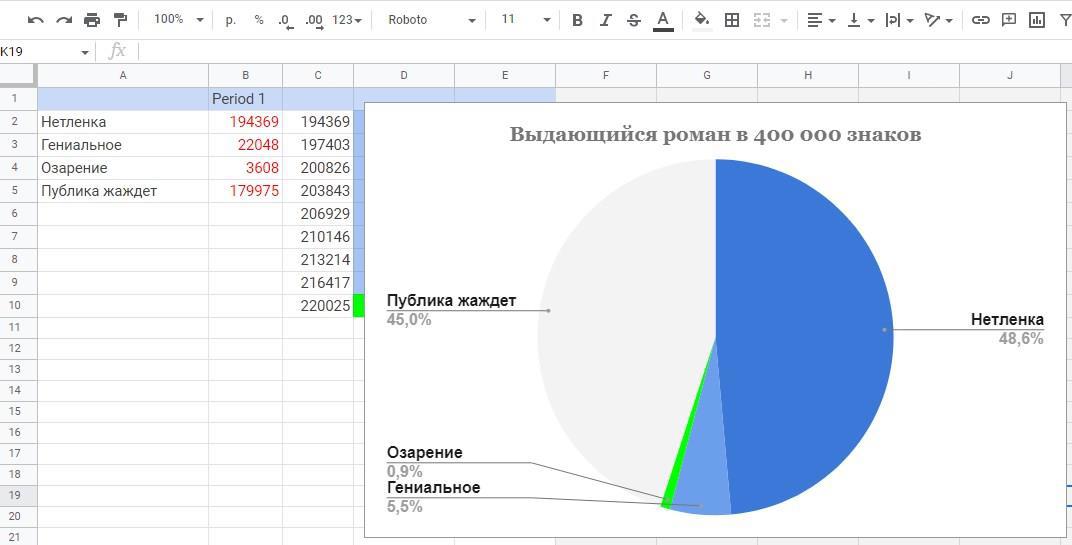
Task: Activate the Paint format roller
Action: coord(121,20)
